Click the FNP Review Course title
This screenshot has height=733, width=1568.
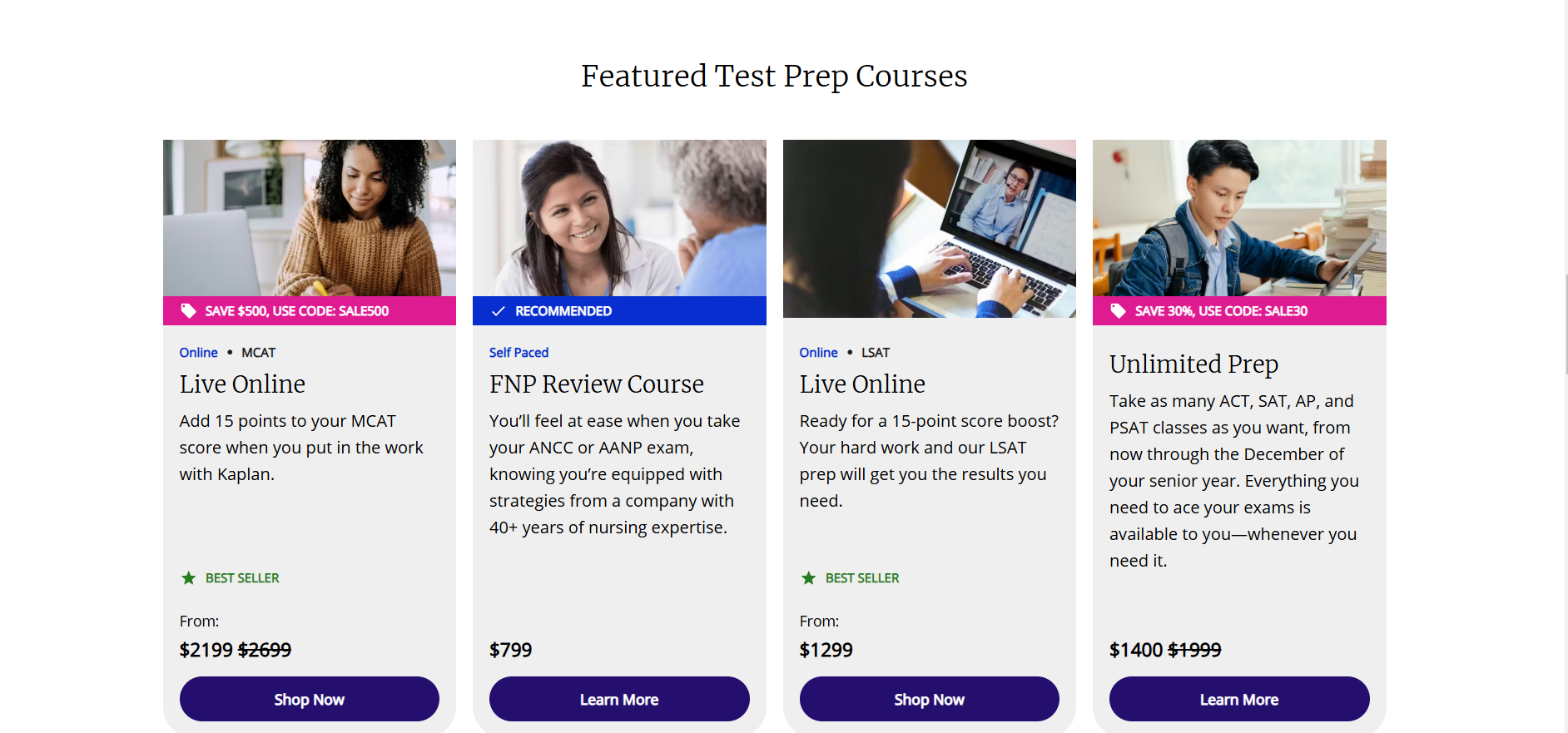[597, 384]
